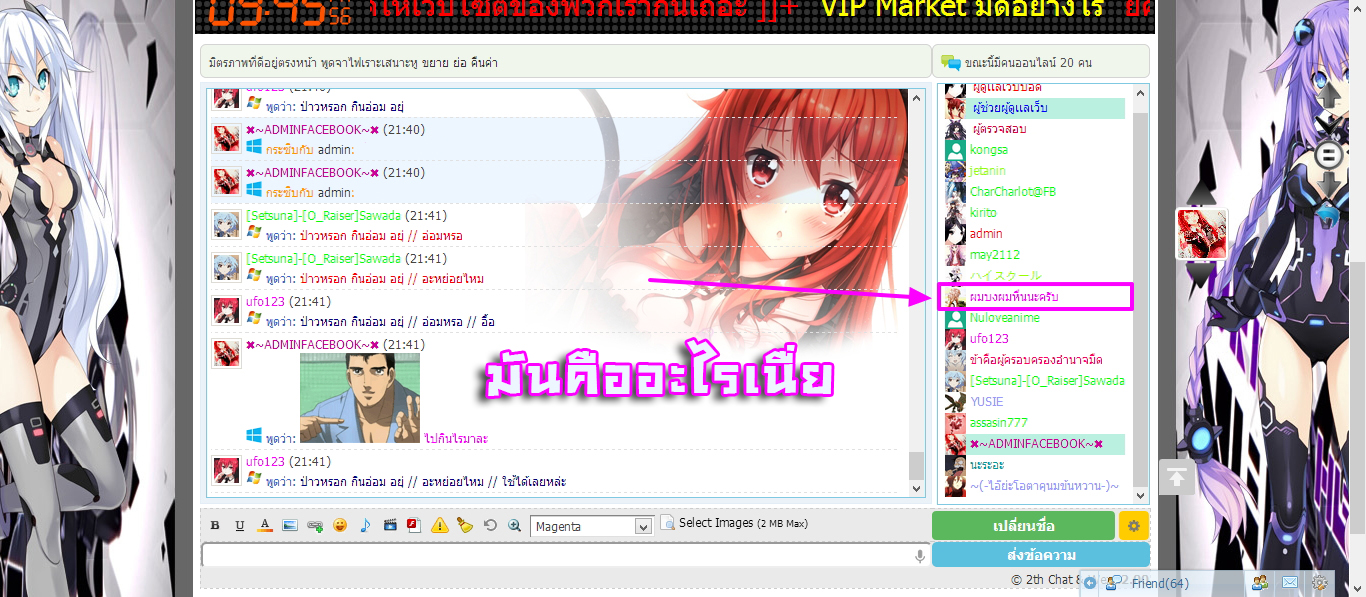1366x597 pixels.
Task: Toggle bold text formatting in chat toolbar
Action: pos(215,525)
